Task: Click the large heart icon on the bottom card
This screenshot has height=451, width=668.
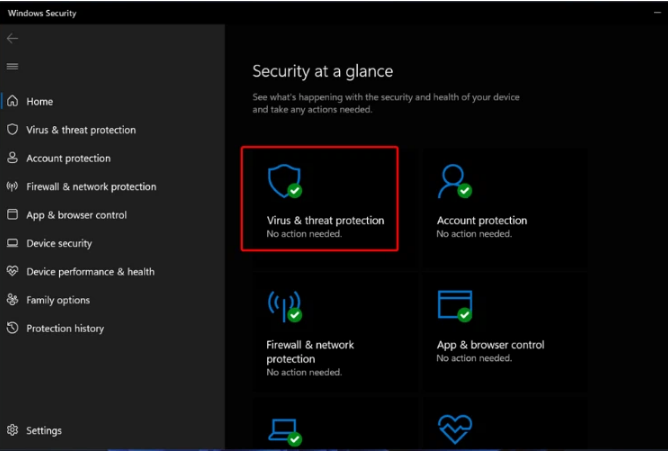Action: (x=455, y=429)
